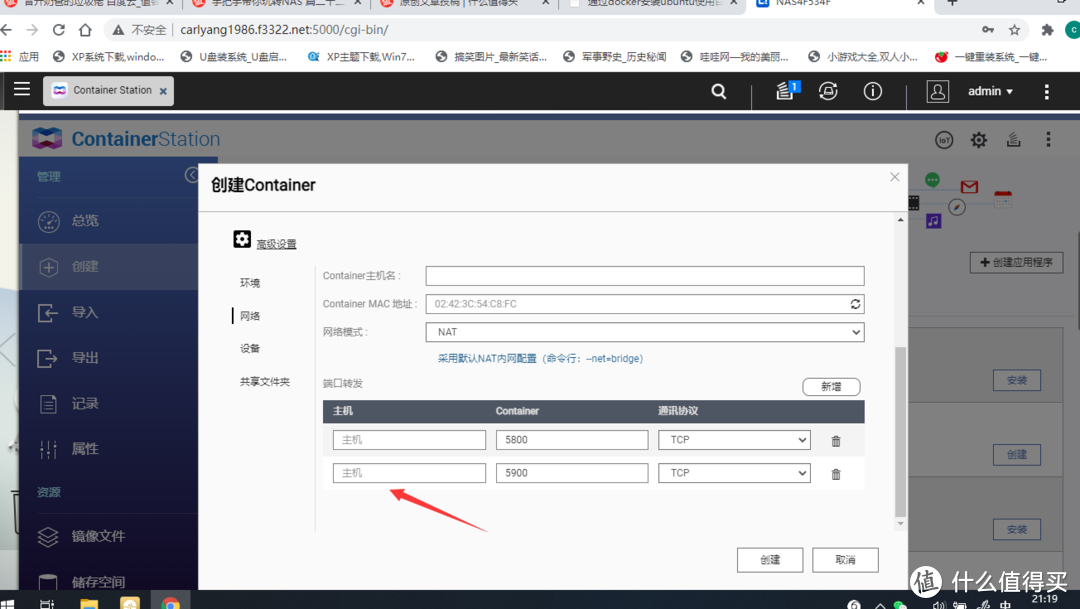Viewport: 1080px width, 609px height.
Task: Open 属性 preferences in sidebar
Action: [x=109, y=449]
